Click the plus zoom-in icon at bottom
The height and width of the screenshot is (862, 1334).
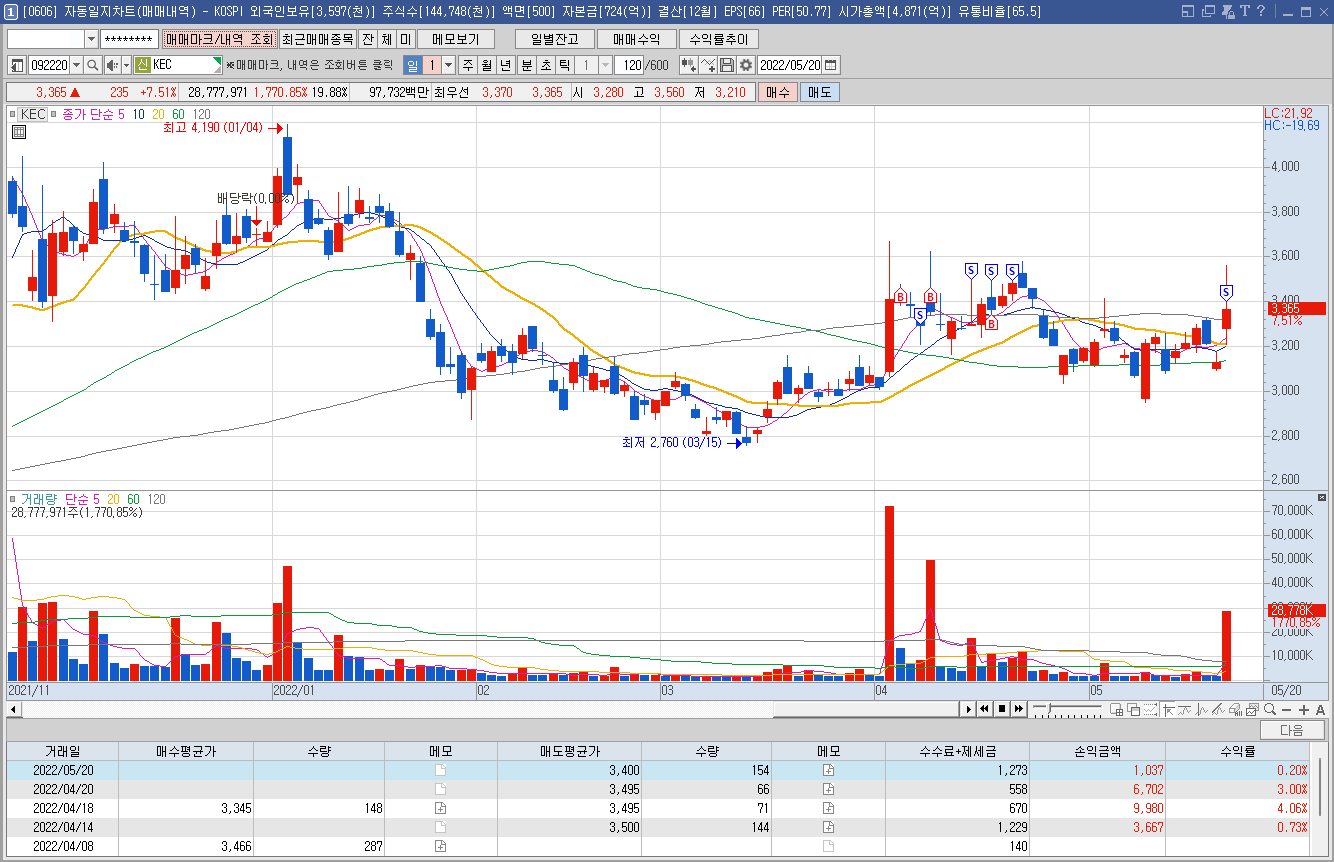click(1304, 709)
